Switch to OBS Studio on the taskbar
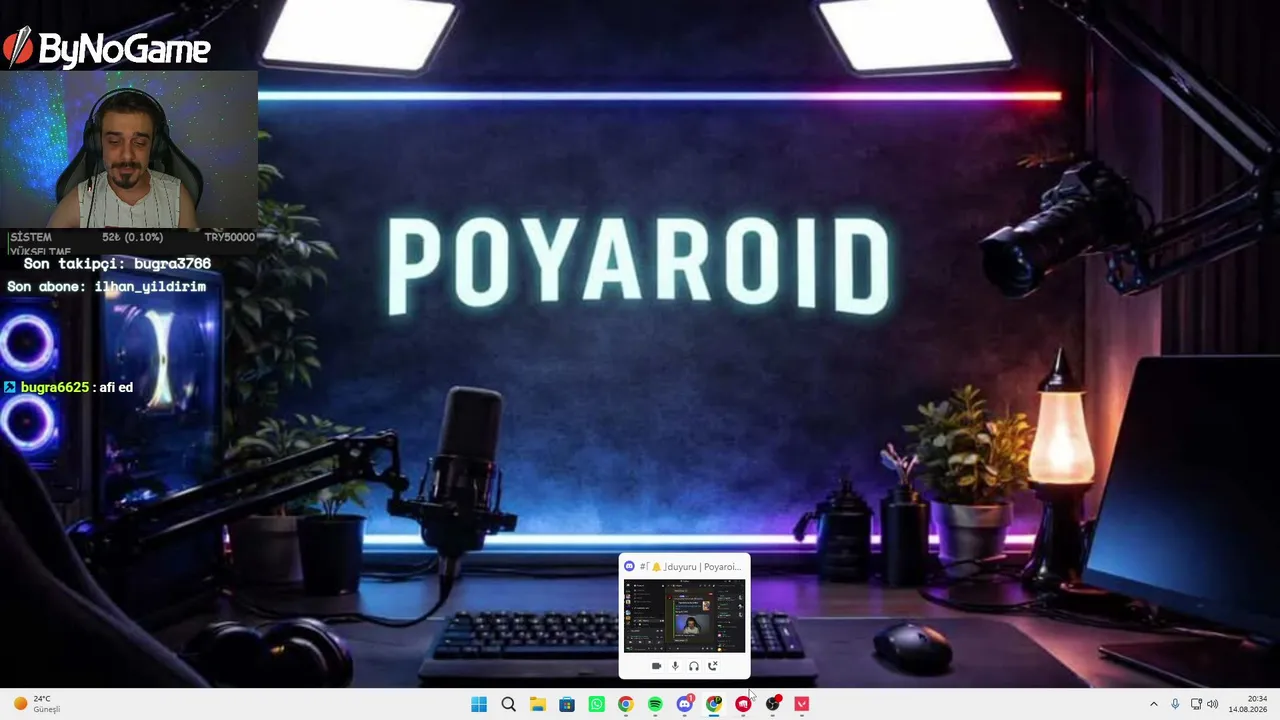Viewport: 1280px width, 720px height. point(772,704)
